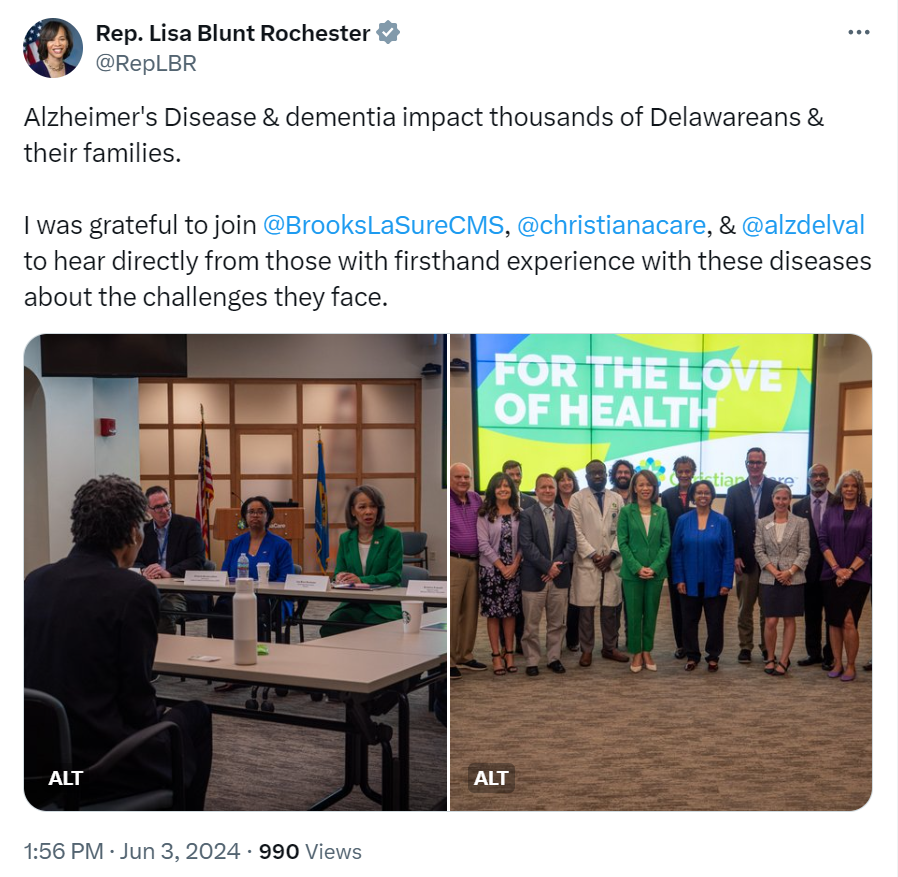Open the @christianacare mention

611,225
